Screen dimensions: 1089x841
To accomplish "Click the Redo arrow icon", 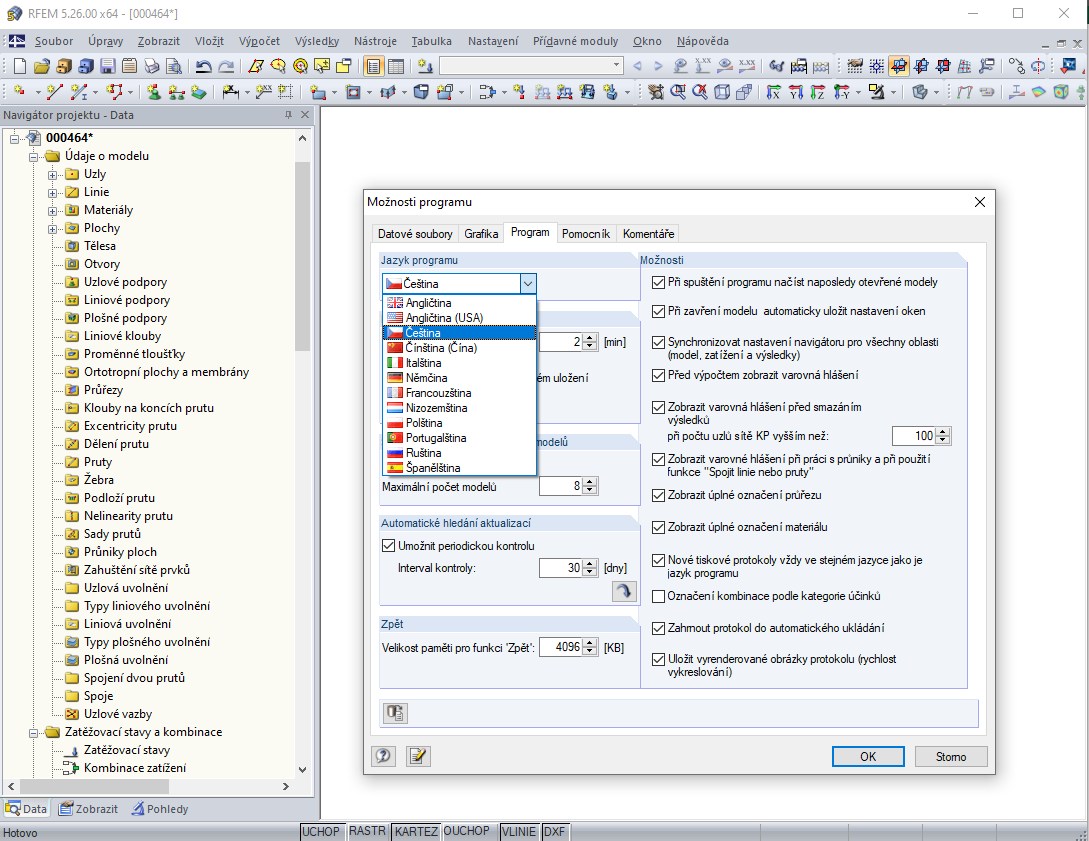I will [226, 66].
